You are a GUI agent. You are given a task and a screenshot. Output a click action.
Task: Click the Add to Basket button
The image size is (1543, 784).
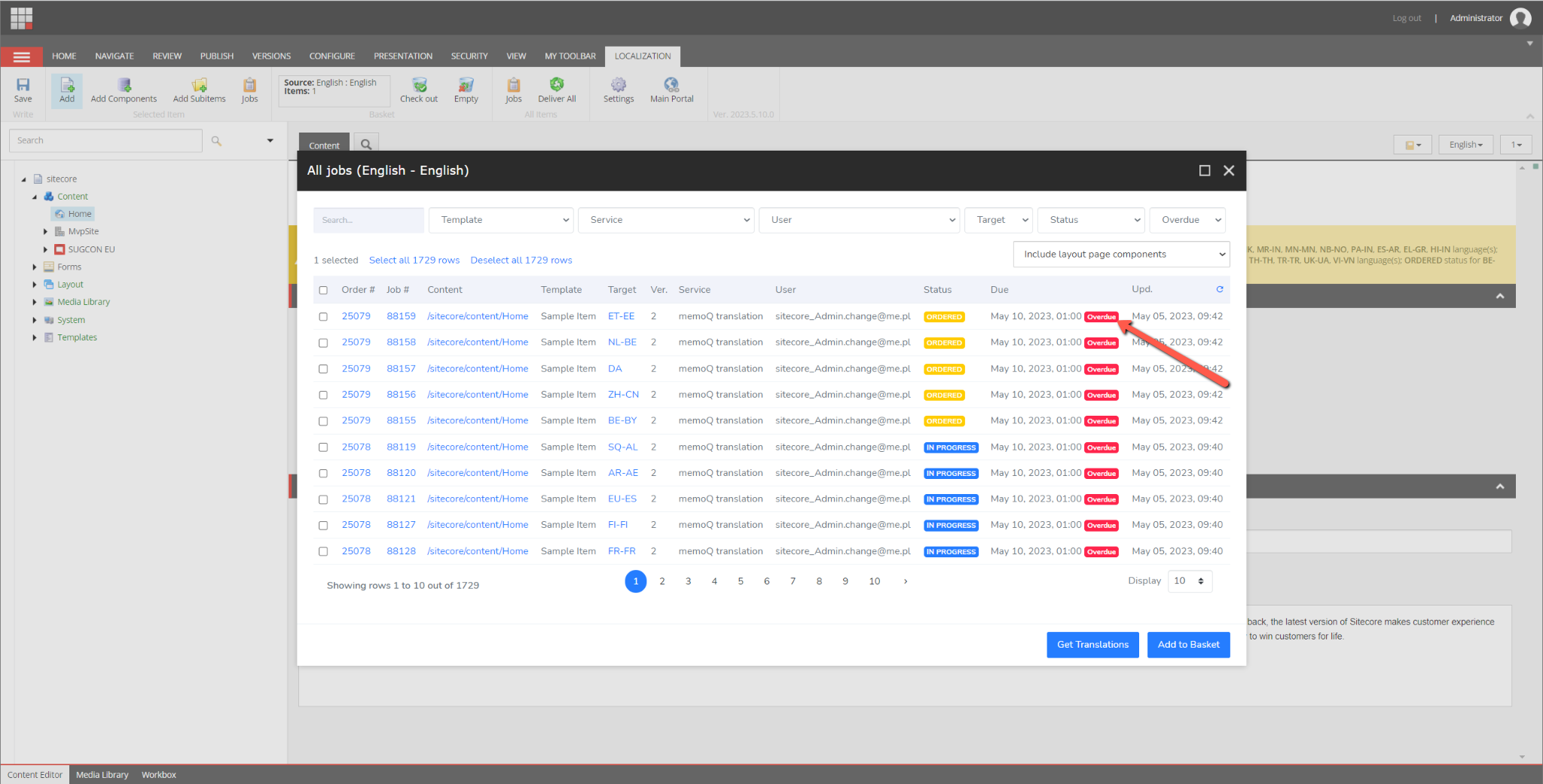point(1188,645)
